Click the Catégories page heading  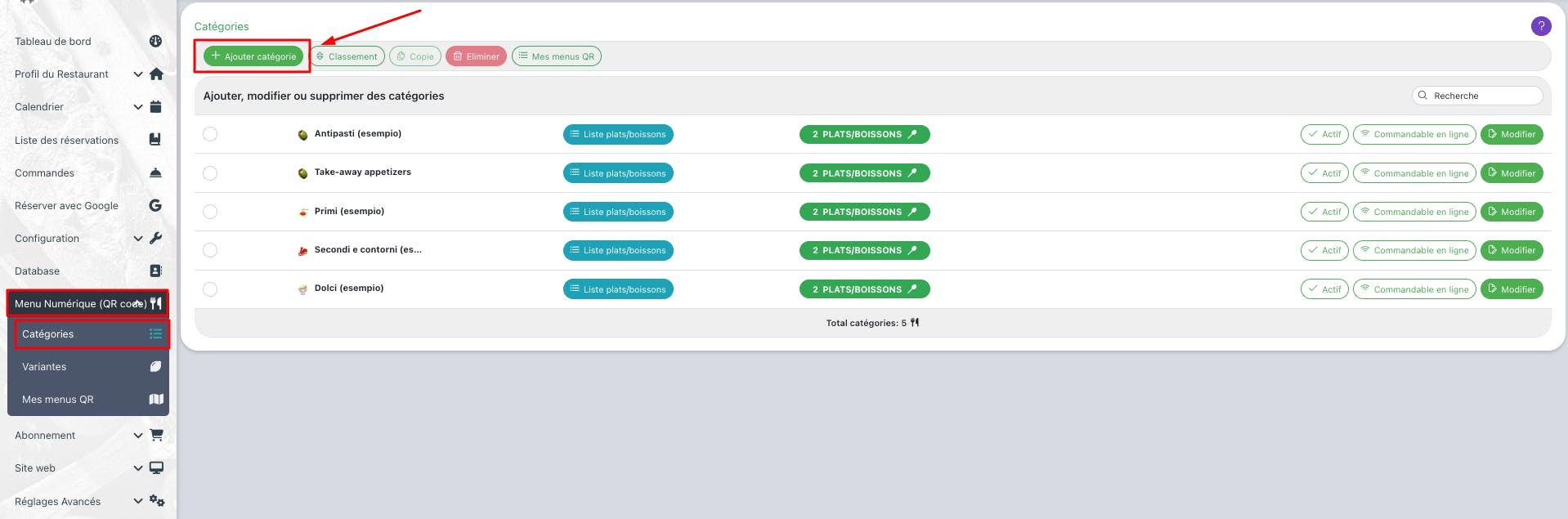click(x=222, y=26)
